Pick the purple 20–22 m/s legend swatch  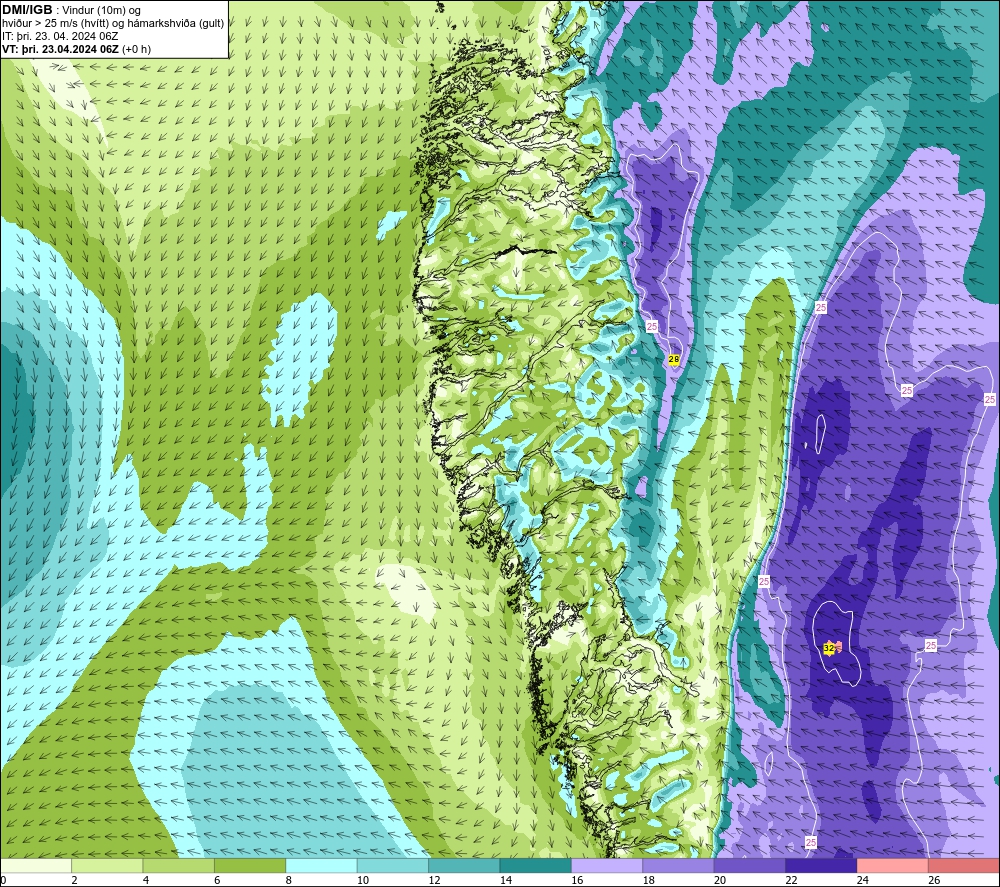click(x=750, y=865)
